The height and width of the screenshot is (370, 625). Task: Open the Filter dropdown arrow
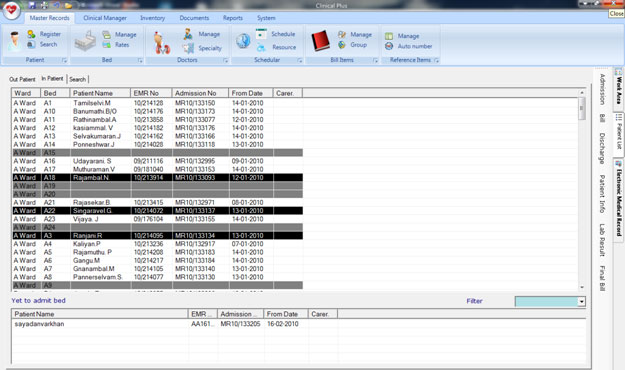[582, 301]
